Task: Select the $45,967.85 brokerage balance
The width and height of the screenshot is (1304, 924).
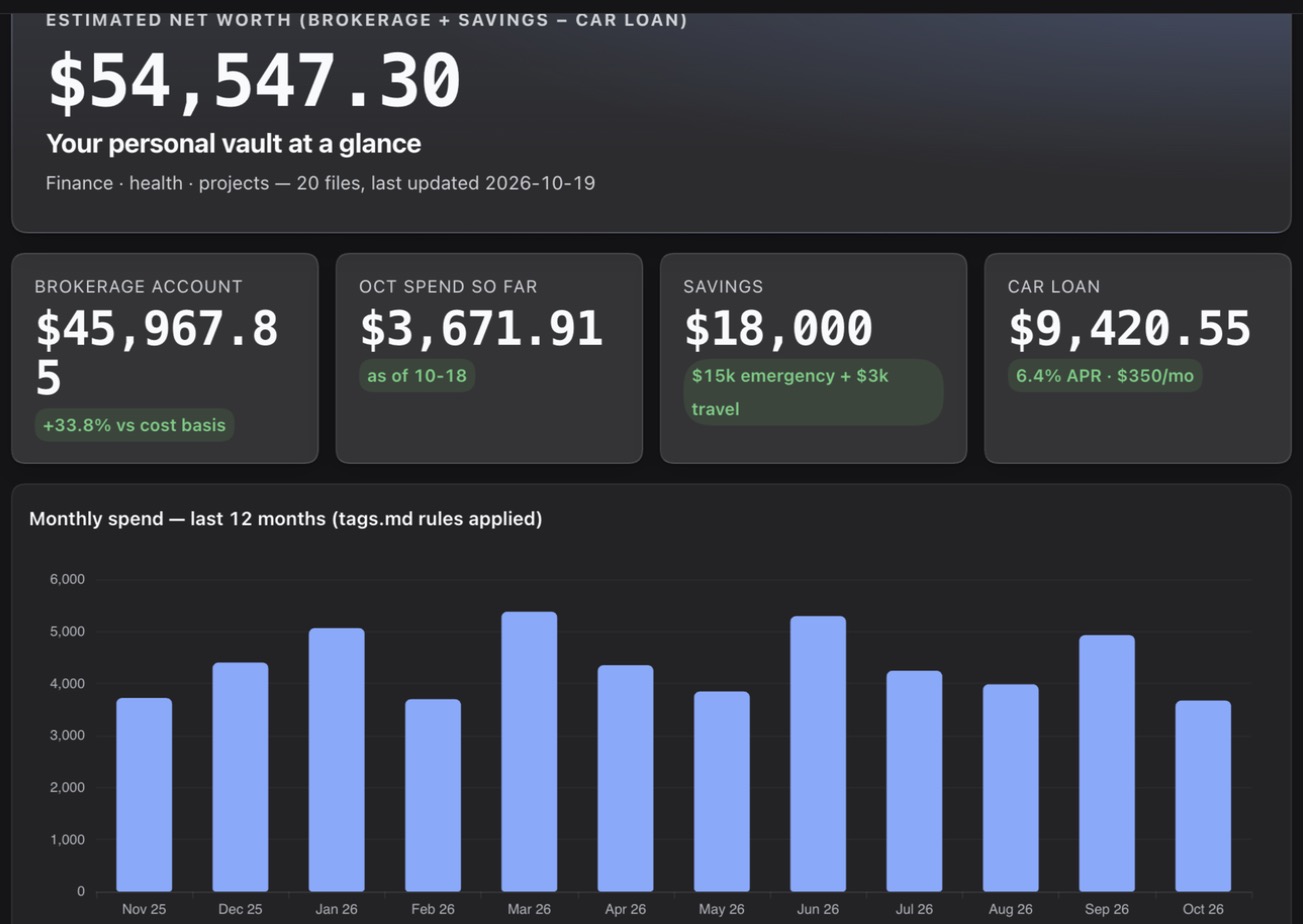Action: (x=157, y=353)
